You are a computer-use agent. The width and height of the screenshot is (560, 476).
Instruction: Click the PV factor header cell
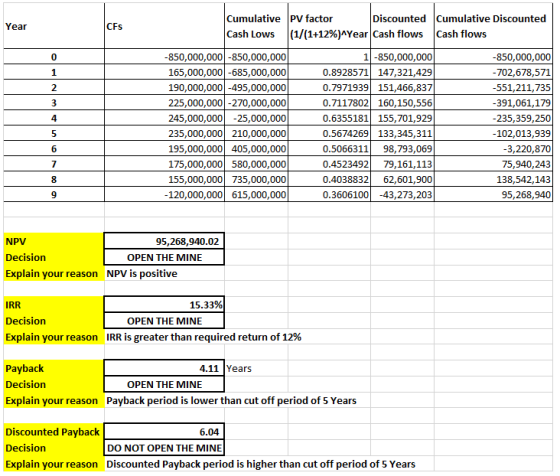click(329, 26)
